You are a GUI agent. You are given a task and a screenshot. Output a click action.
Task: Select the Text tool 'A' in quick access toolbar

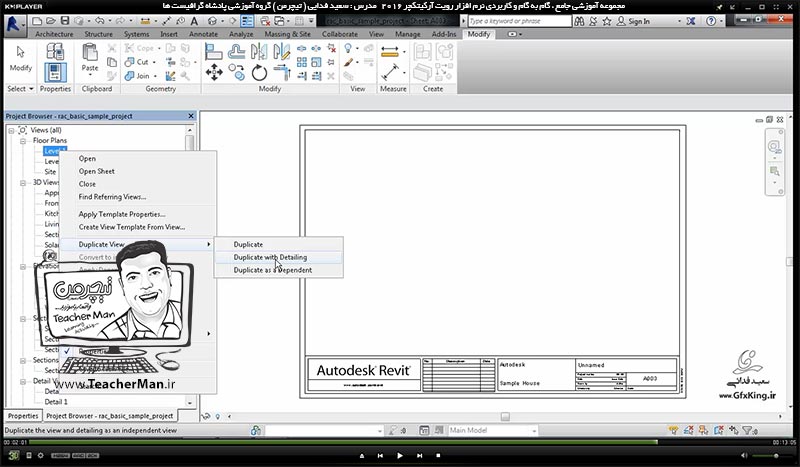(194, 21)
